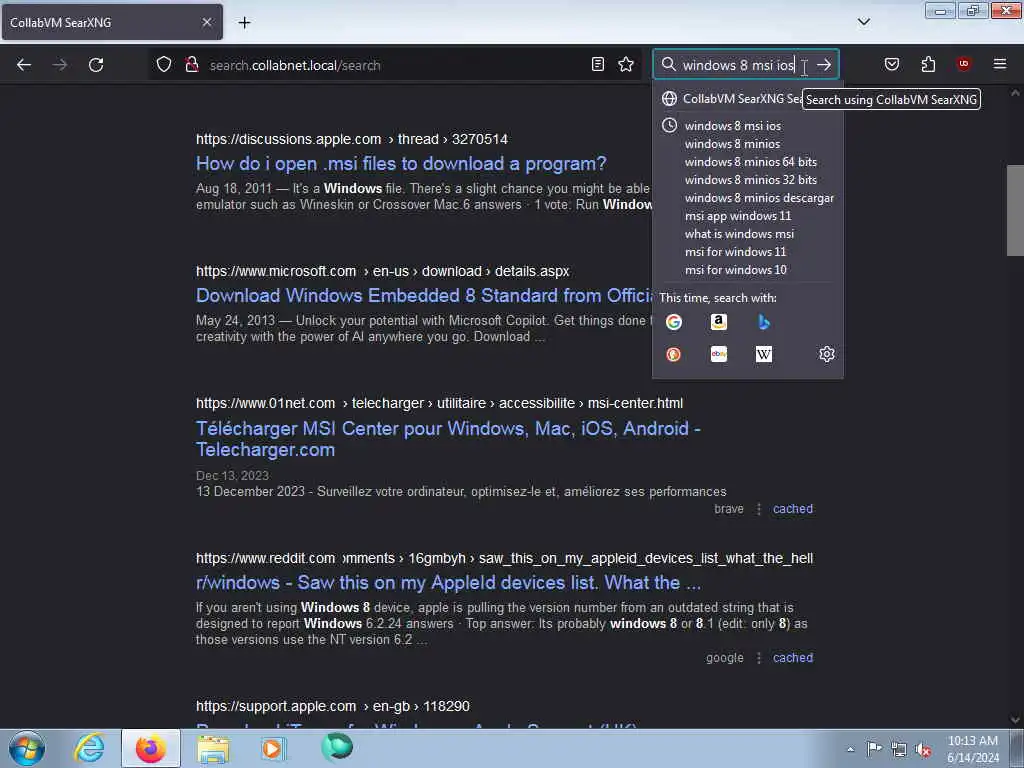This screenshot has height=768, width=1024.
Task: Reload the current page
Action: coord(96,65)
